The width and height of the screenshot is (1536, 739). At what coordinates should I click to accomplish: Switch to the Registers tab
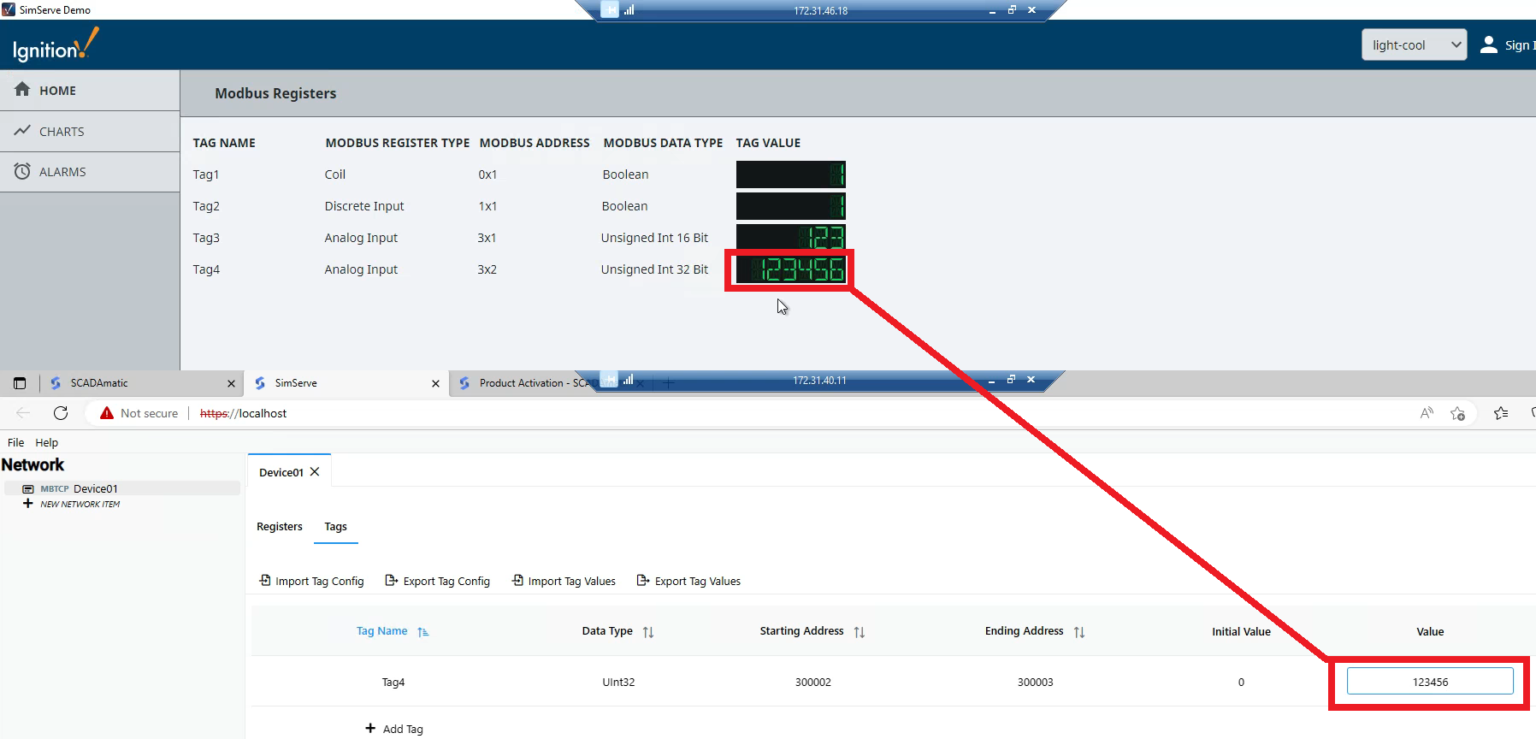click(x=279, y=527)
